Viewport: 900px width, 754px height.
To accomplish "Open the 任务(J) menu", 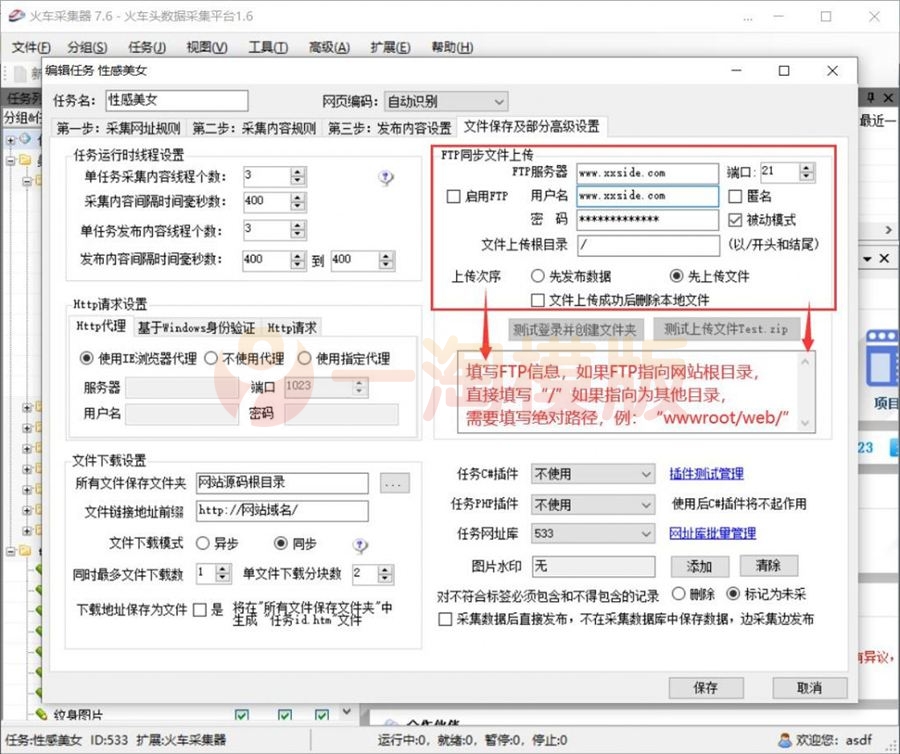I will pos(147,48).
